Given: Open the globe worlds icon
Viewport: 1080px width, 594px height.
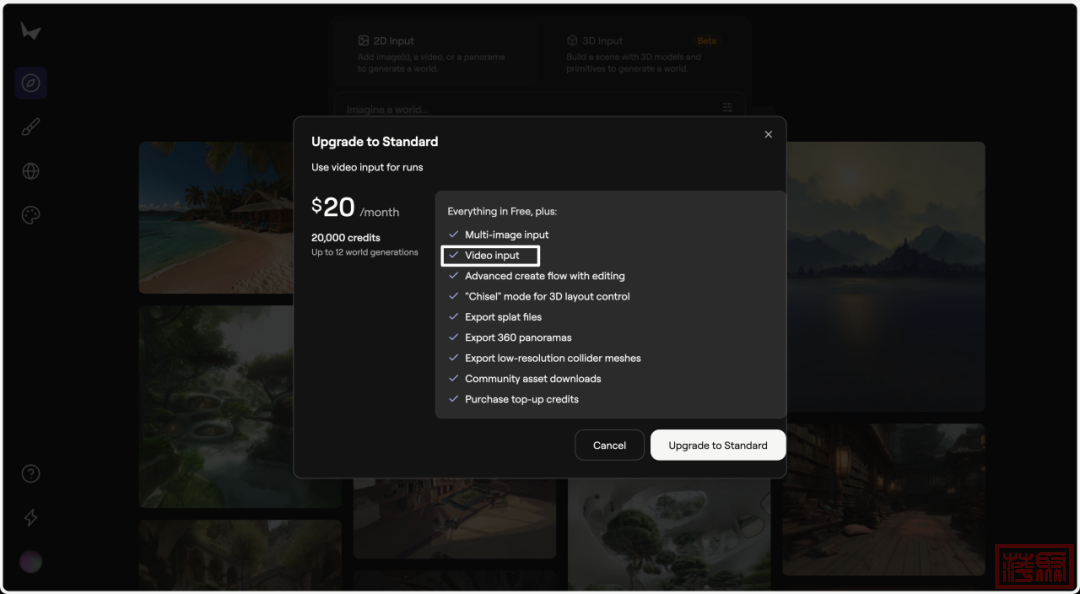Looking at the screenshot, I should coord(31,171).
